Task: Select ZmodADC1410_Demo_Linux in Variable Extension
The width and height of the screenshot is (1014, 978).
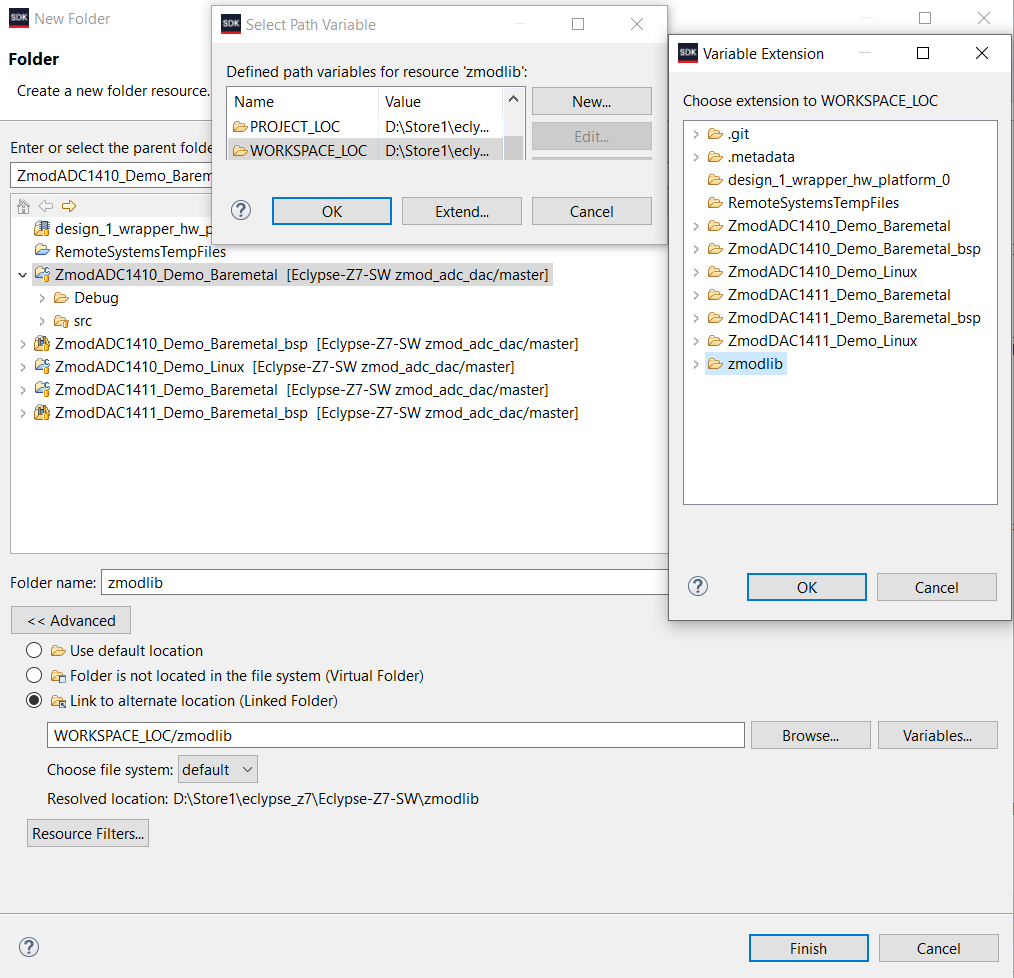Action: point(822,272)
